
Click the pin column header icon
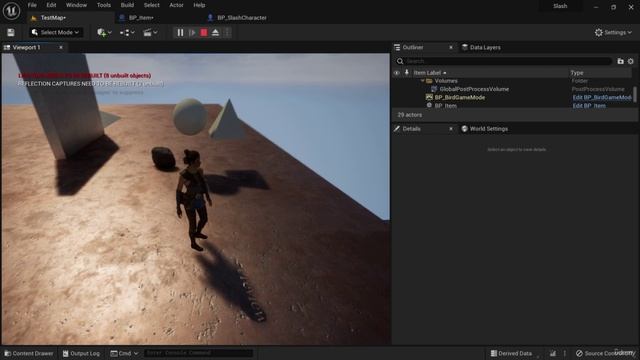point(407,73)
